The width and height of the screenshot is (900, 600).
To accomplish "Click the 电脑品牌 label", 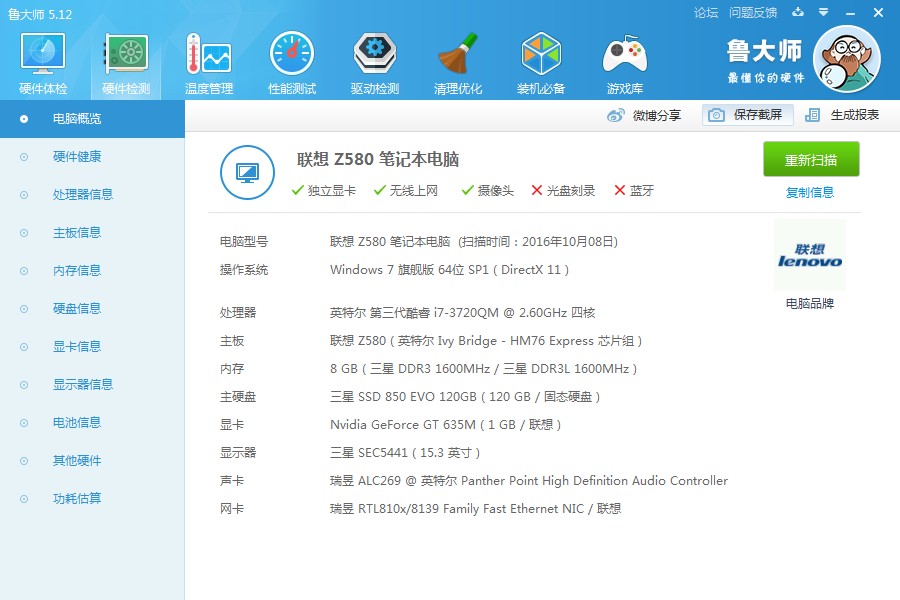I will 809,304.
